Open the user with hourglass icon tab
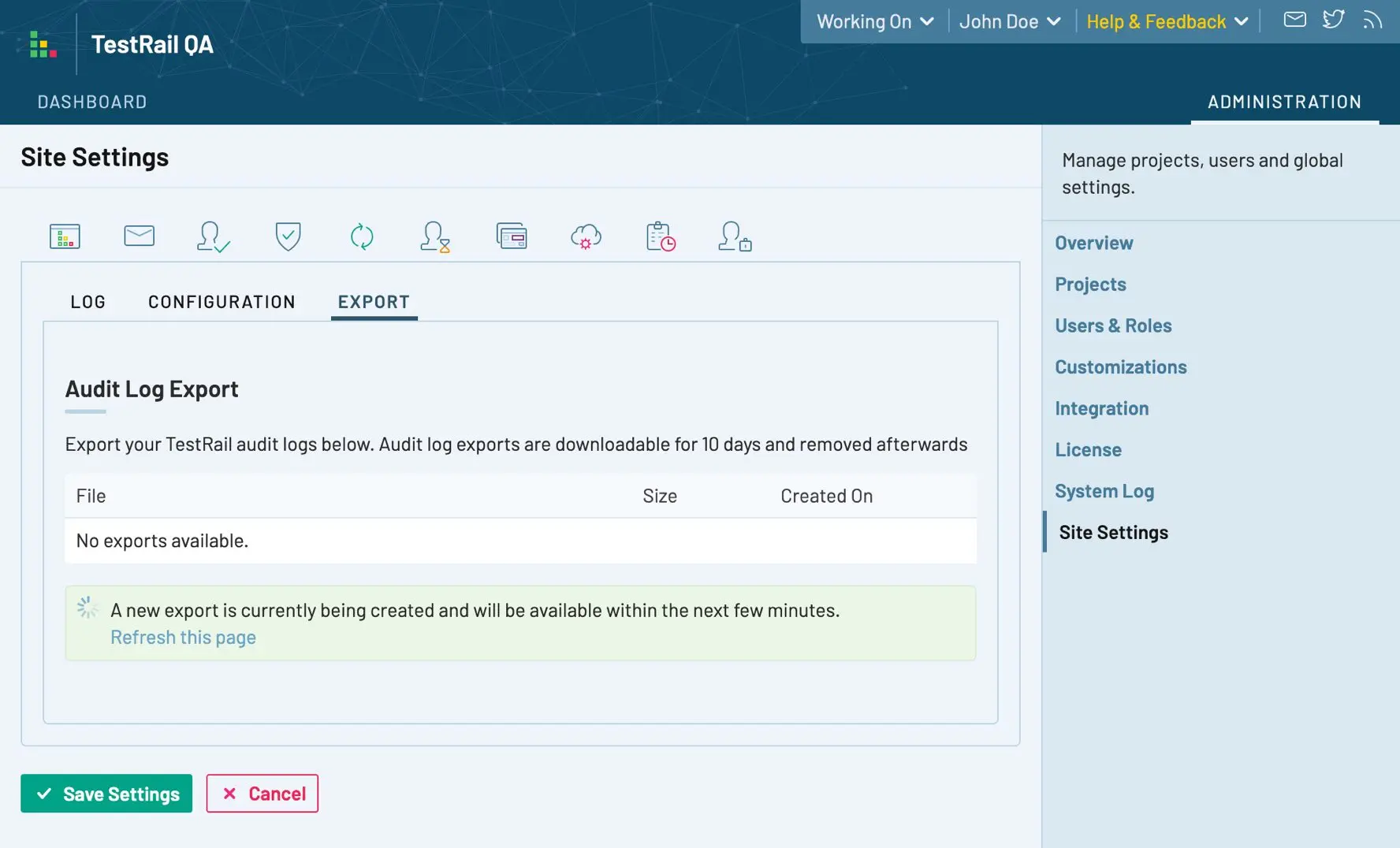Screen dimensions: 1400x848 (x=435, y=236)
